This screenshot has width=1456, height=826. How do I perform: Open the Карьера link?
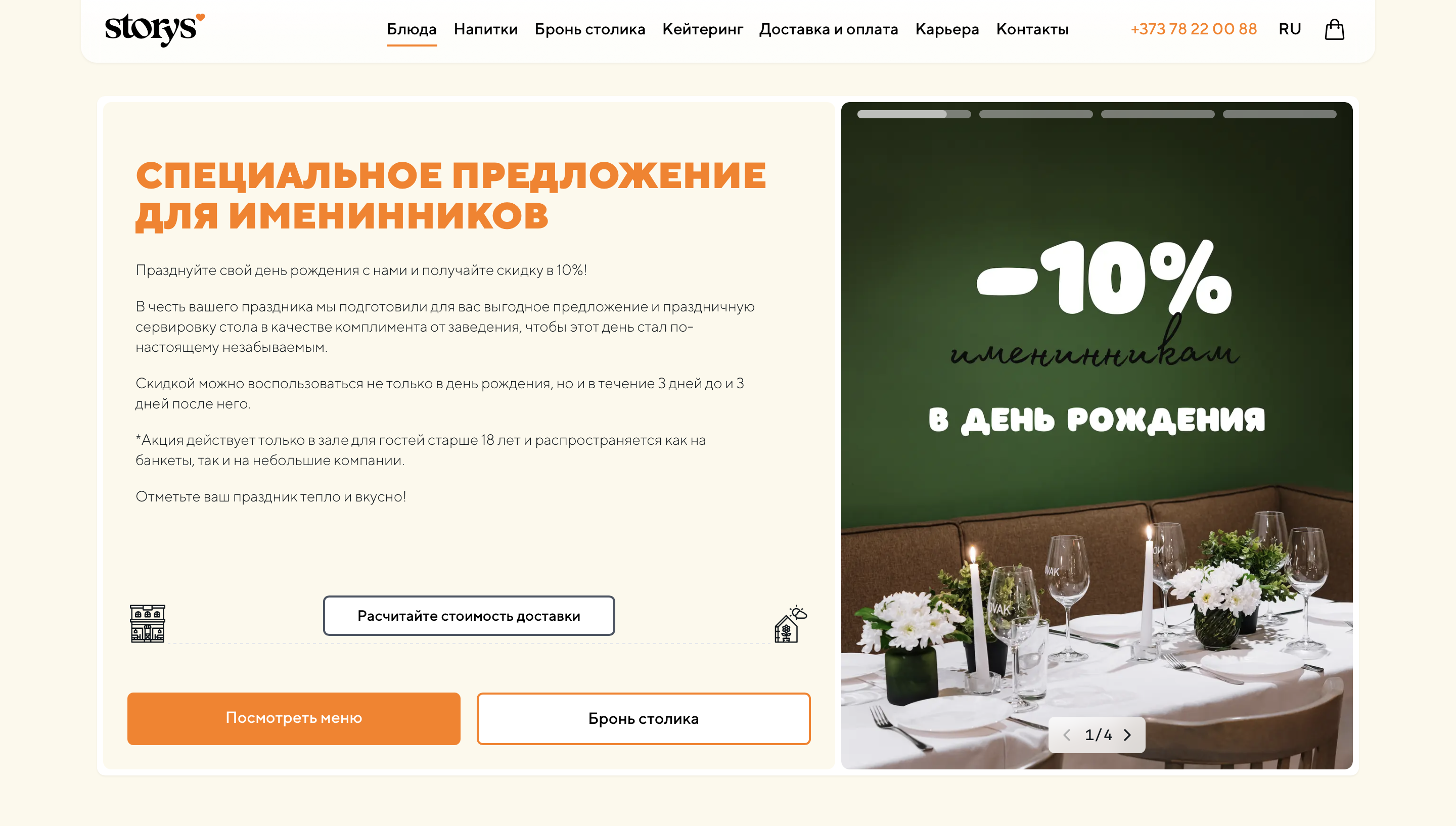947,29
